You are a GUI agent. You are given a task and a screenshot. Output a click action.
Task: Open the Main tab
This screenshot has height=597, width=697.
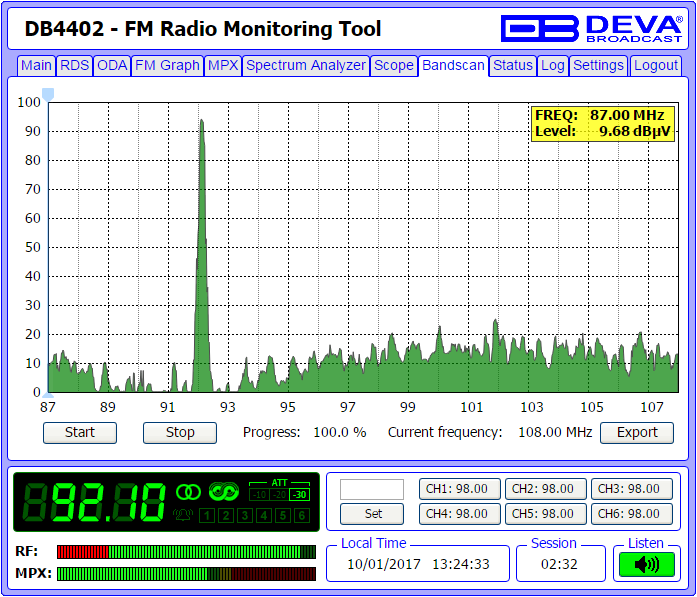coord(36,65)
